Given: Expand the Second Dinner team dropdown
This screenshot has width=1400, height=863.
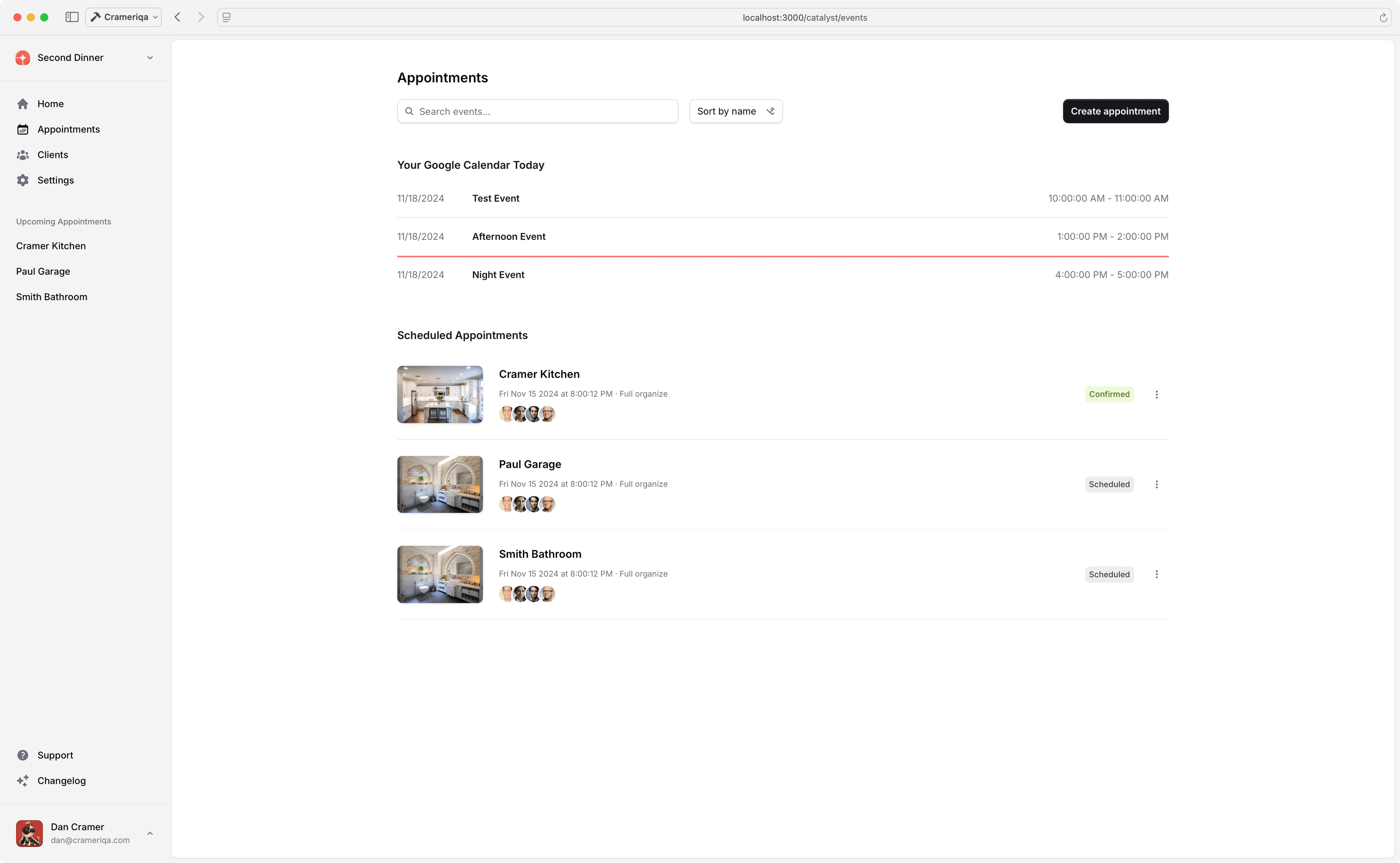Looking at the screenshot, I should 150,58.
